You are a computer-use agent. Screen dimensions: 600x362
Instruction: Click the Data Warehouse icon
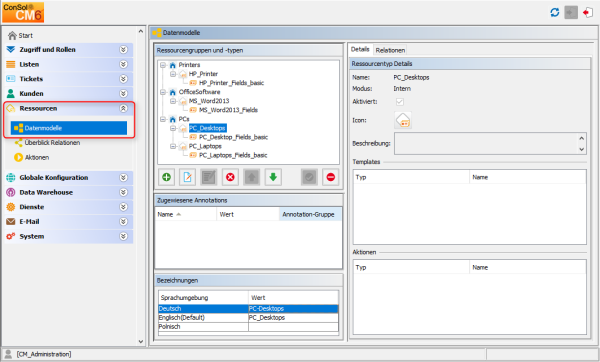point(11,192)
